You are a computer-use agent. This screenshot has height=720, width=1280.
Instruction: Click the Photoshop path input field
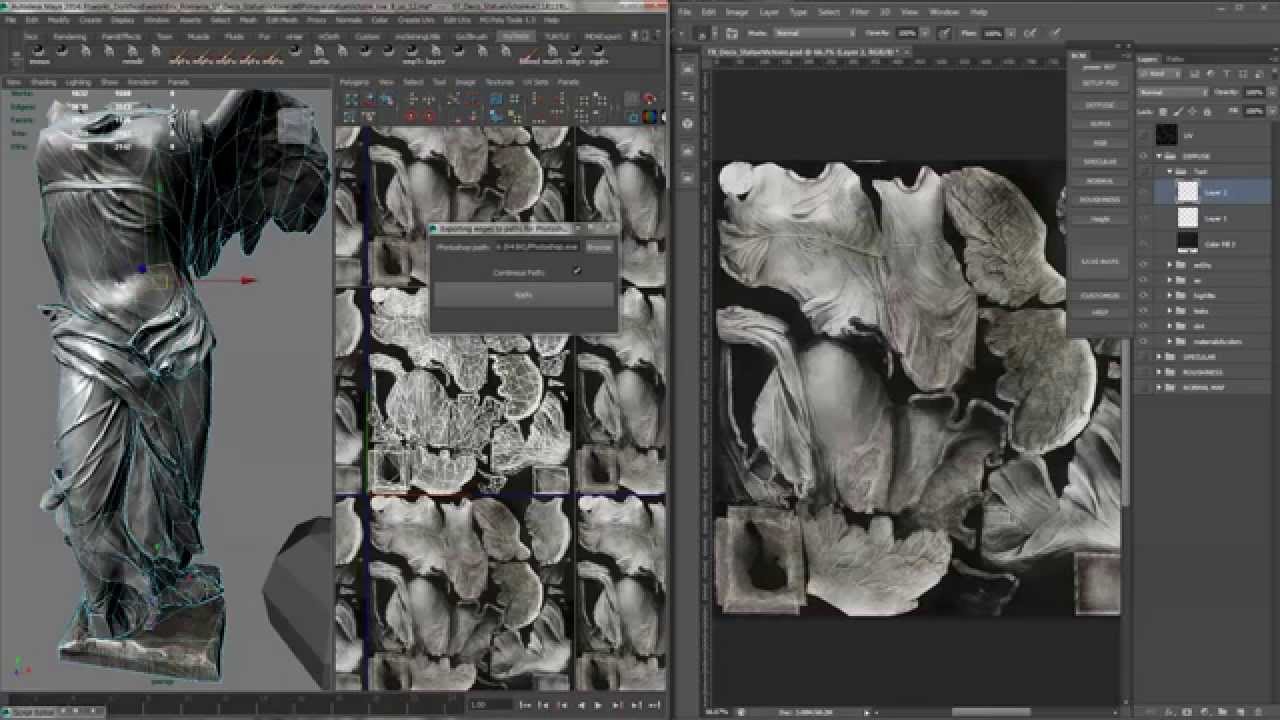tap(538, 246)
